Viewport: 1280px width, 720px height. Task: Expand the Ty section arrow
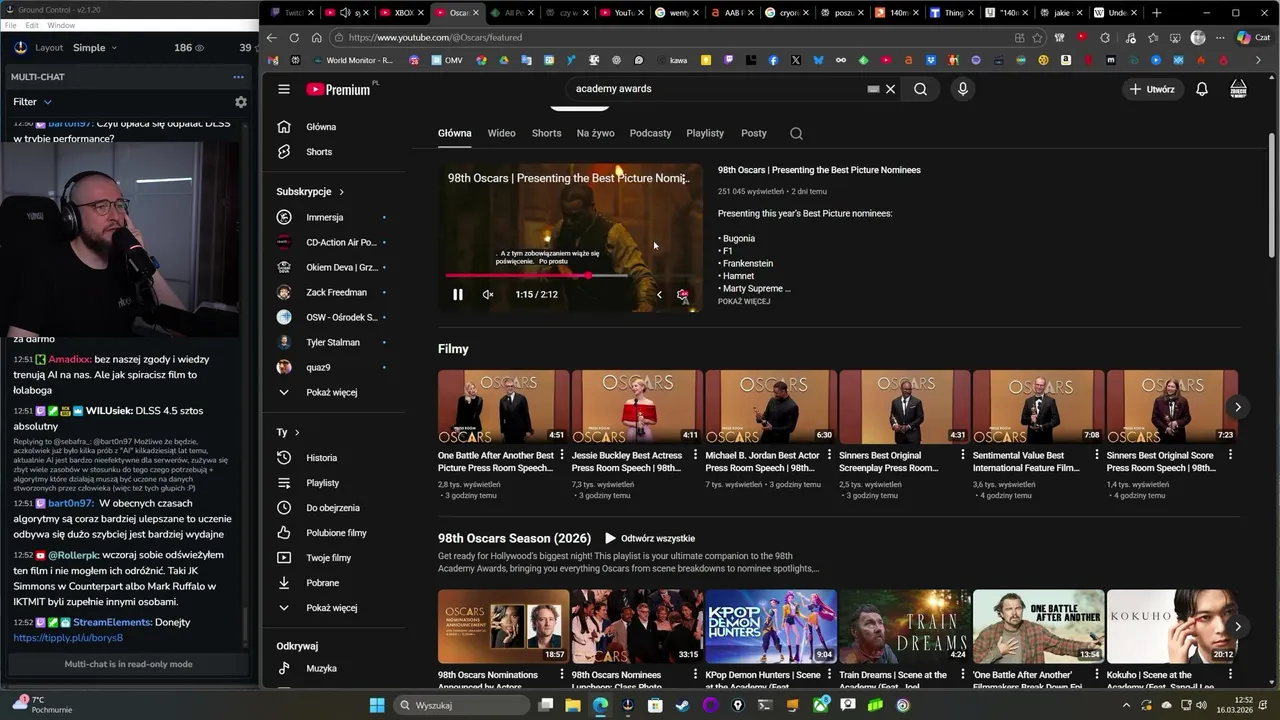click(298, 433)
